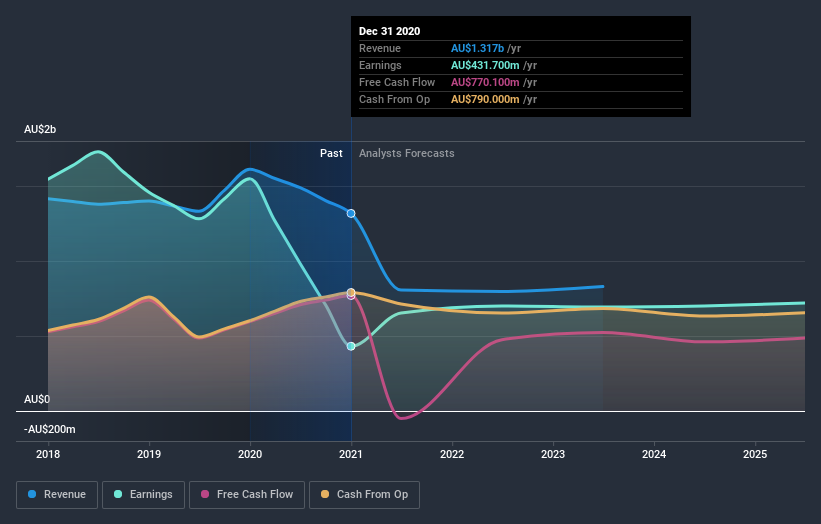
Task: Toggle the Cash From Op legend button
Action: (364, 494)
